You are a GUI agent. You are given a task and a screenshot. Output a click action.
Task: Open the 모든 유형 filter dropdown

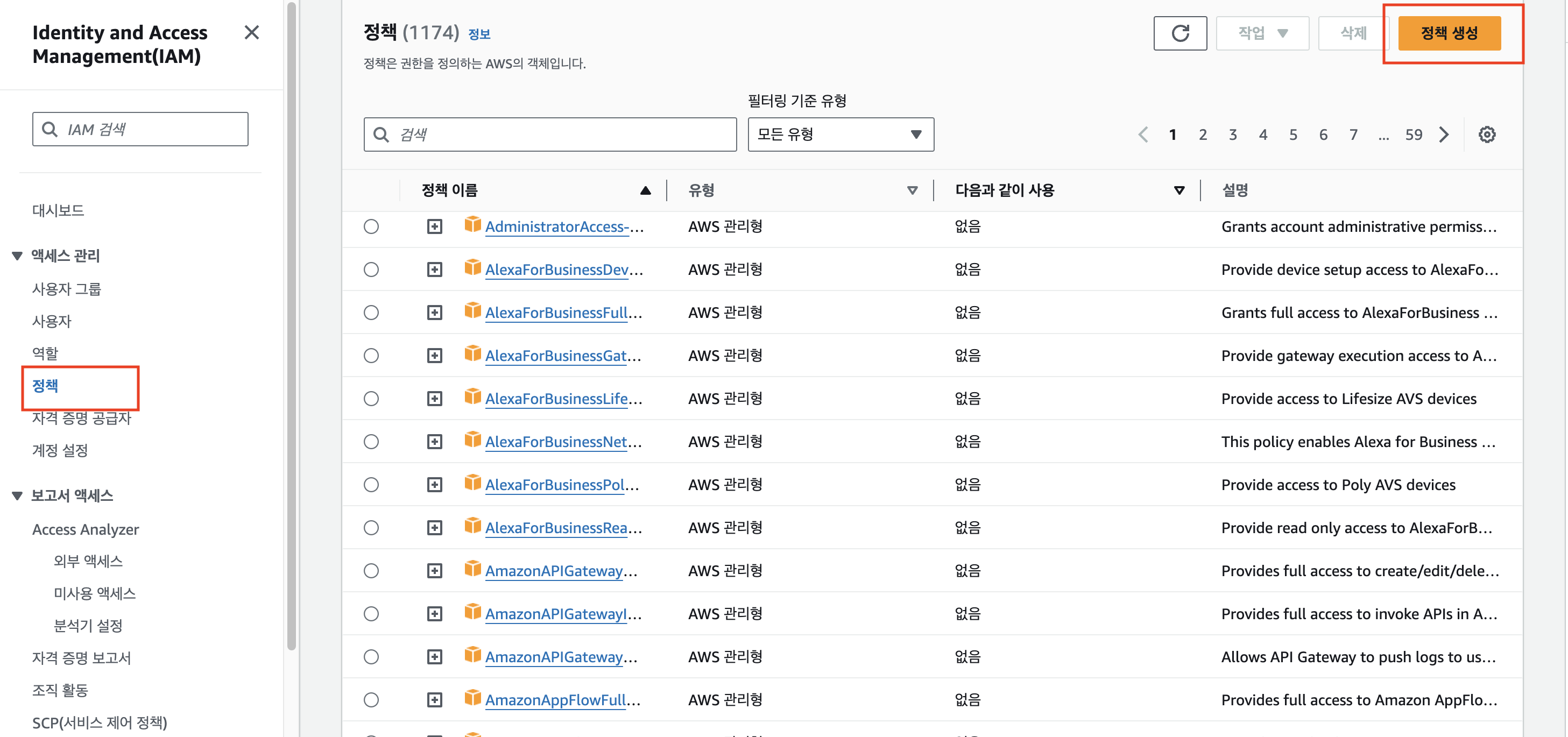click(840, 134)
